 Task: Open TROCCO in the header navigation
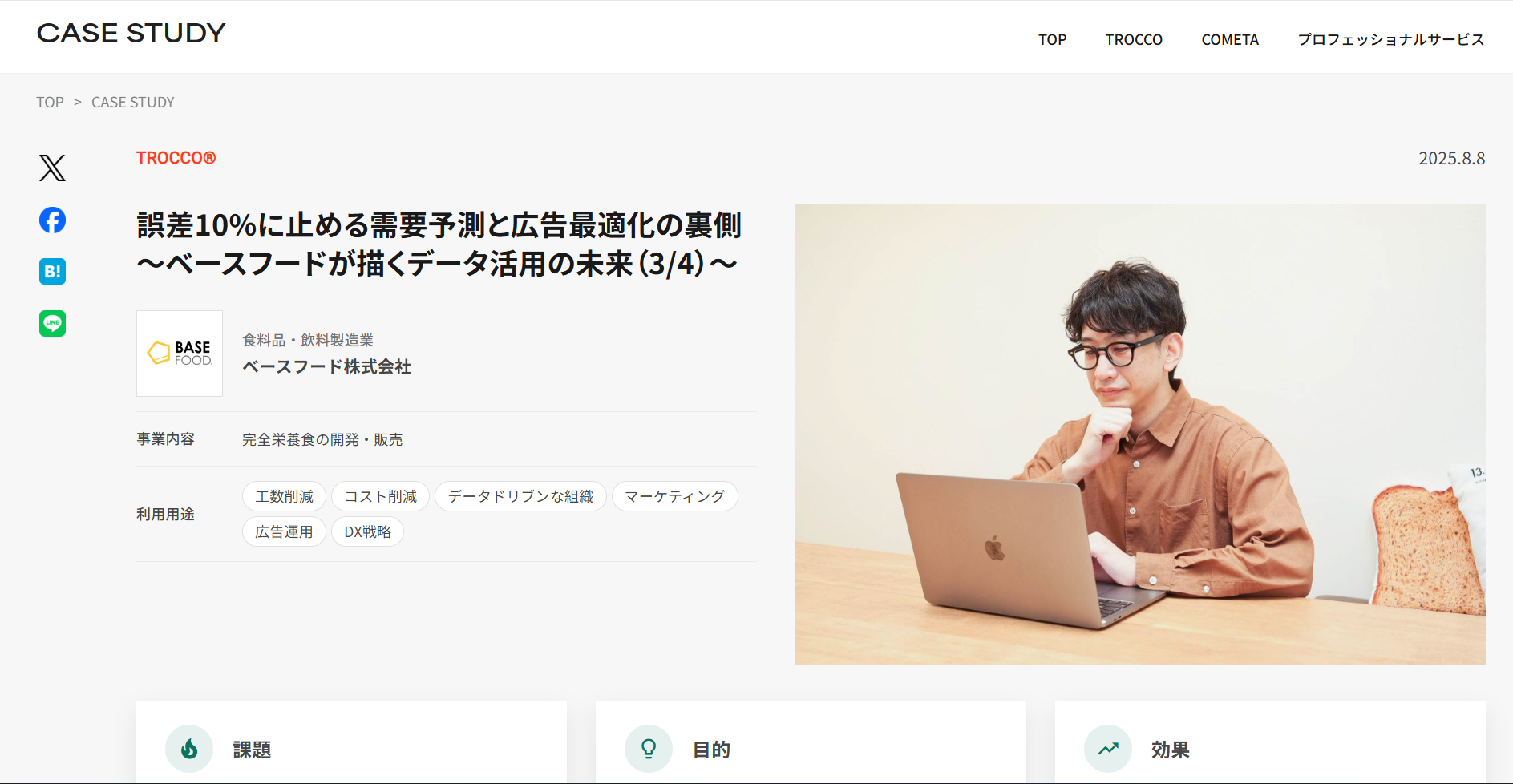[x=1134, y=40]
